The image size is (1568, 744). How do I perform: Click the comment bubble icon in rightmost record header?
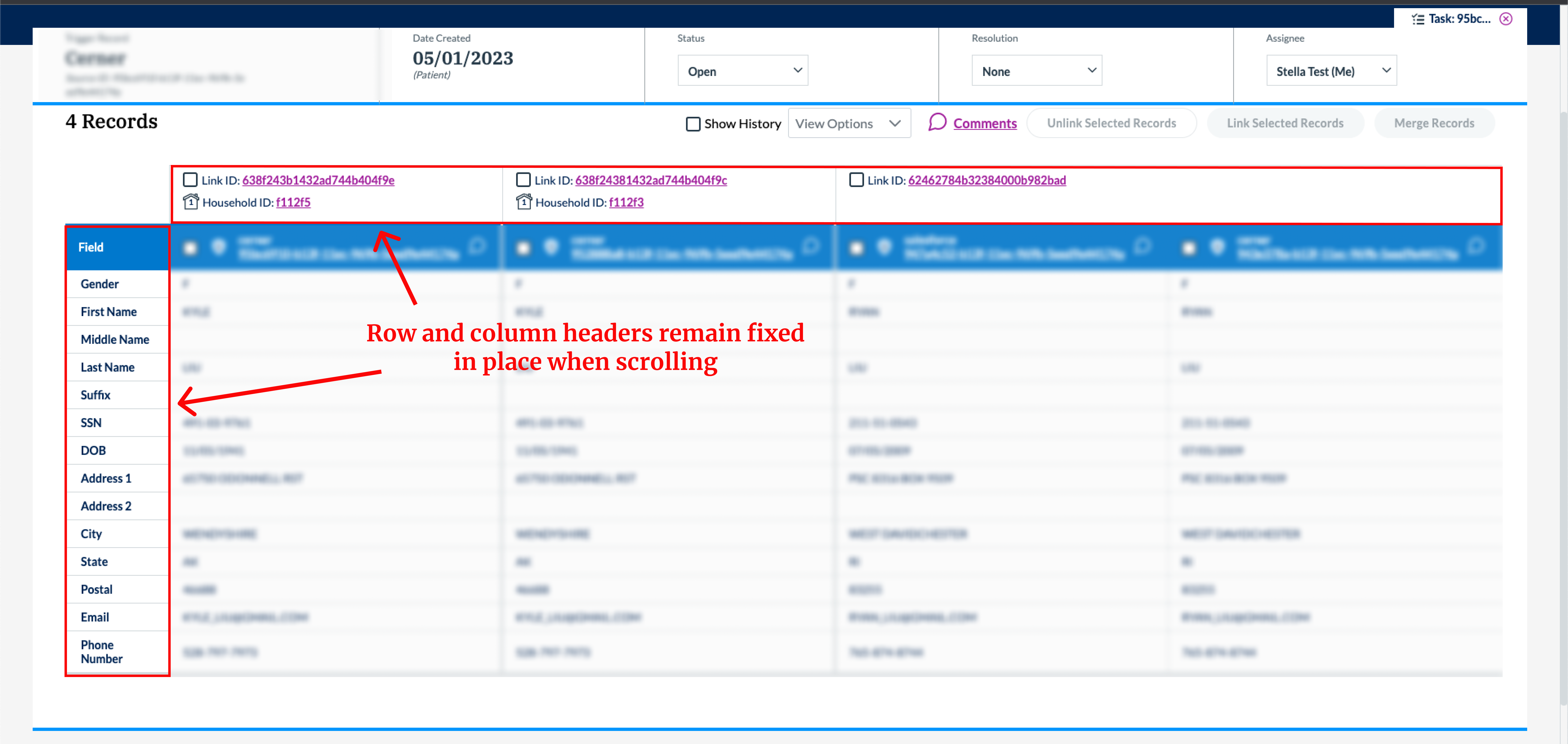tap(1477, 247)
